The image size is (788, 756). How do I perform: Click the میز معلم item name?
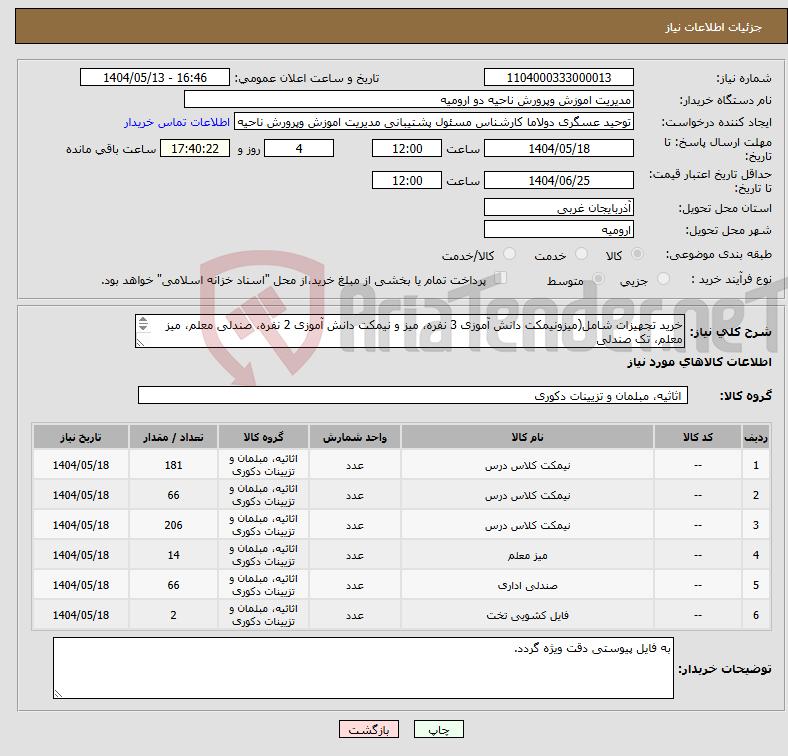[527, 555]
